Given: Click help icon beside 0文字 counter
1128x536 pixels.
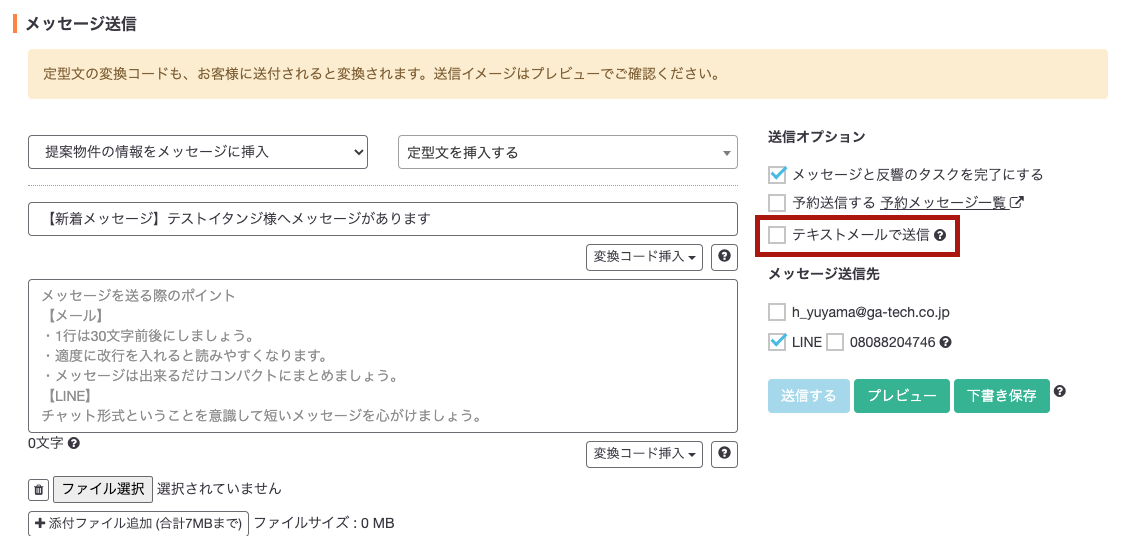Looking at the screenshot, I should coord(73,443).
